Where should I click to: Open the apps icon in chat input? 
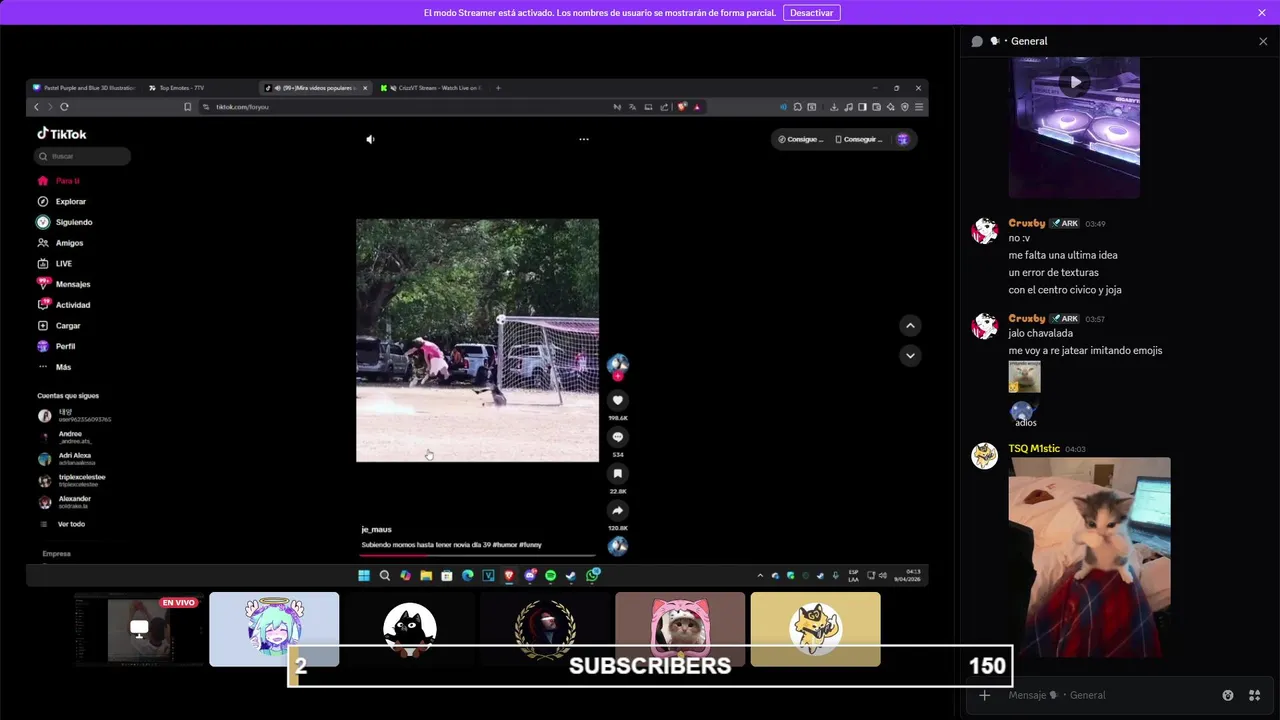[x=1254, y=695]
